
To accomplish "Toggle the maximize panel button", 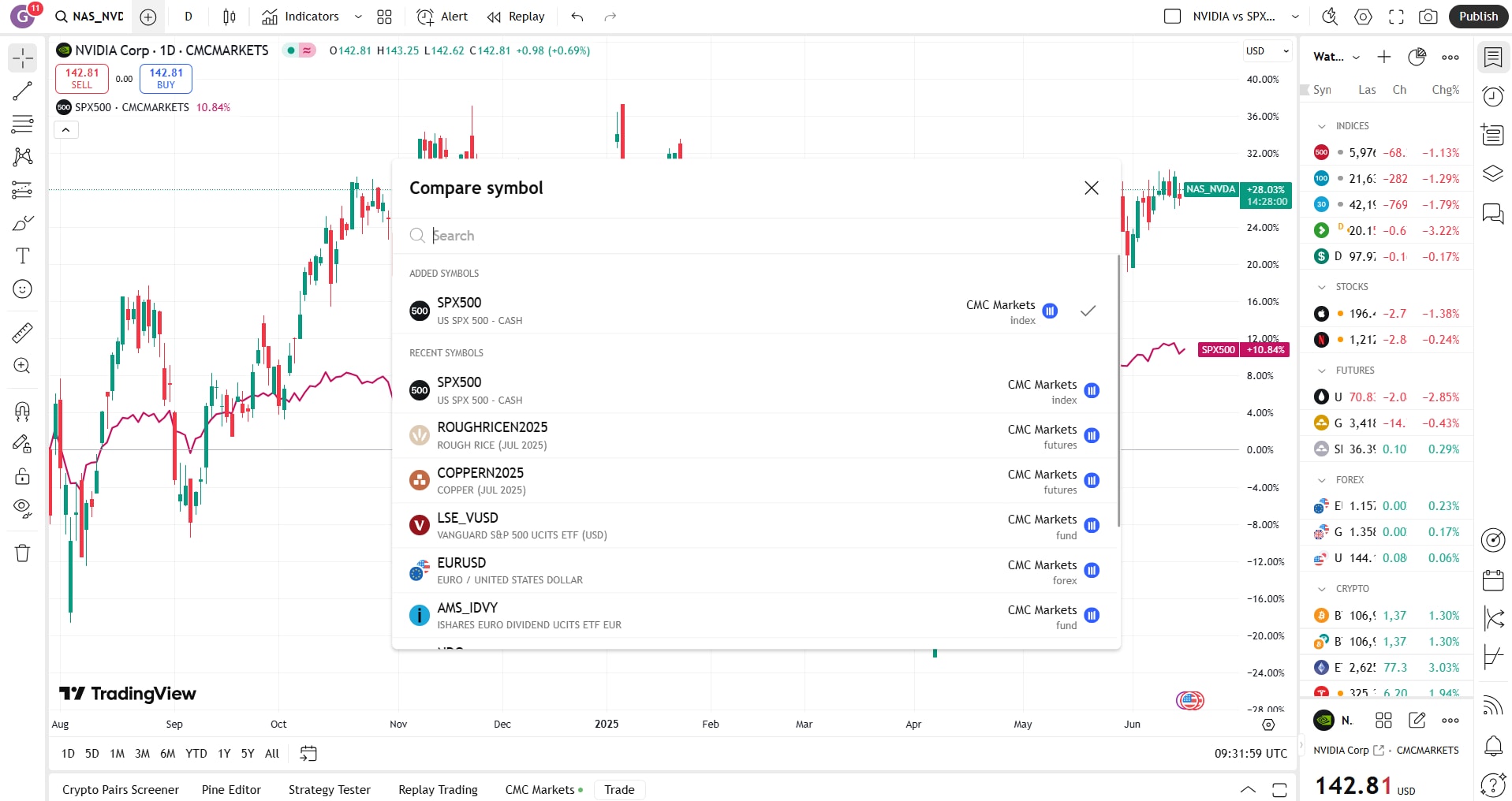I will pos(1279,790).
